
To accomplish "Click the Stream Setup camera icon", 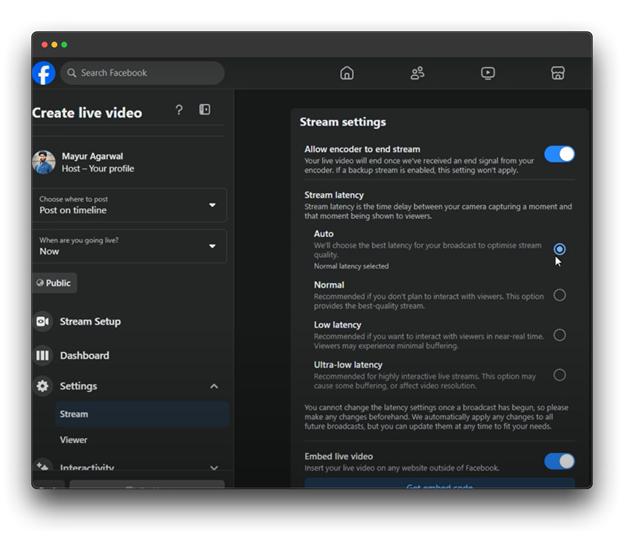I will [x=43, y=321].
